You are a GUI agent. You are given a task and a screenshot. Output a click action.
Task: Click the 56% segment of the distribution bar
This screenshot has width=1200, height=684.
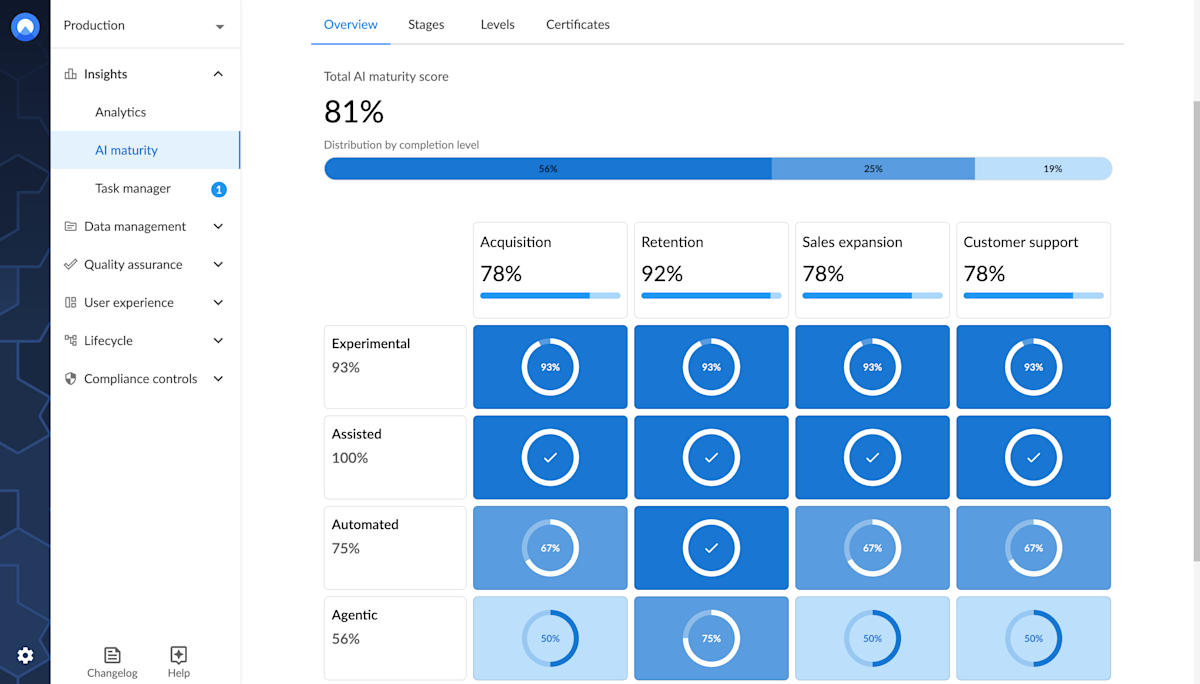click(x=547, y=168)
